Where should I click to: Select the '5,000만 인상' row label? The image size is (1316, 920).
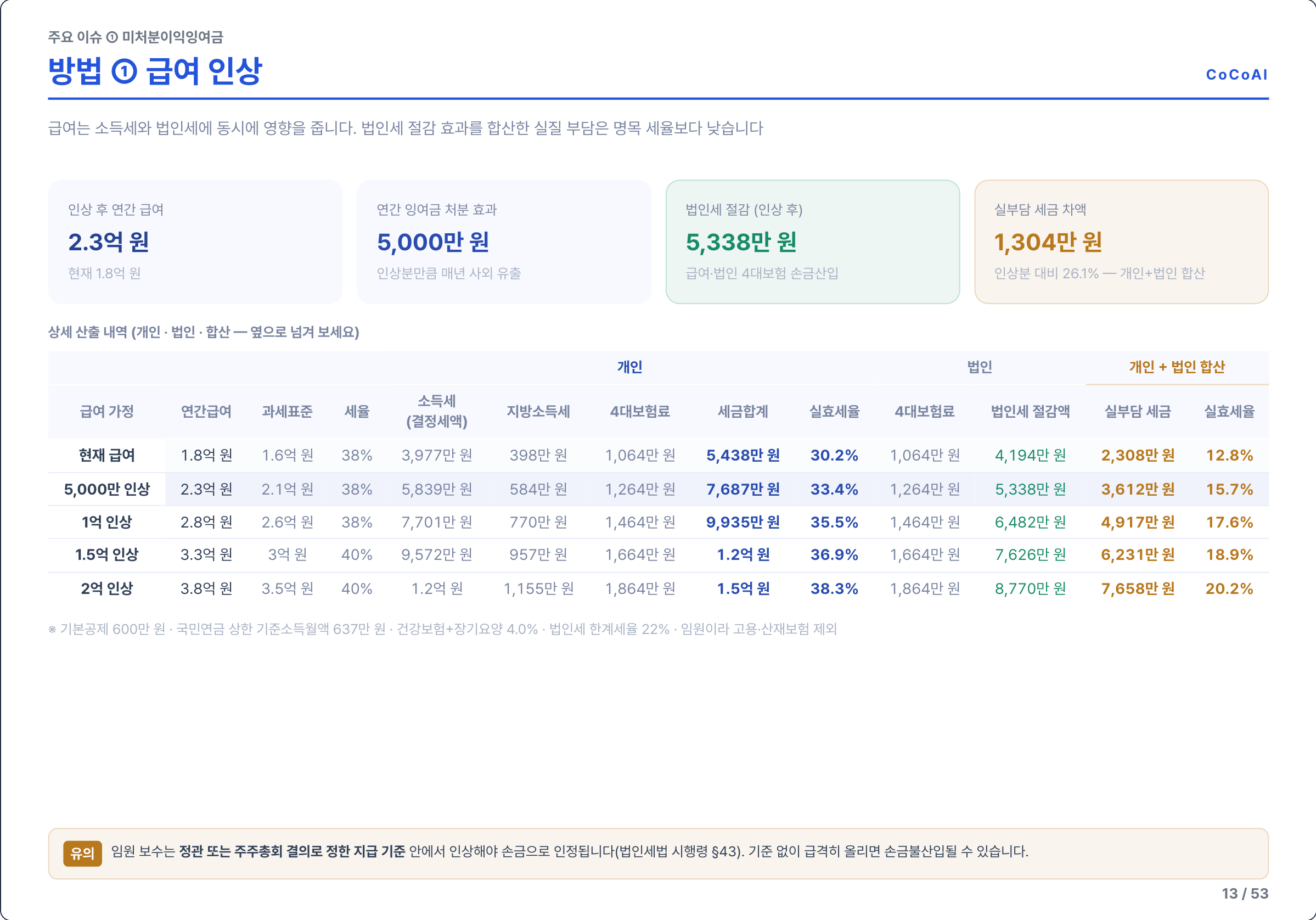[x=106, y=489]
